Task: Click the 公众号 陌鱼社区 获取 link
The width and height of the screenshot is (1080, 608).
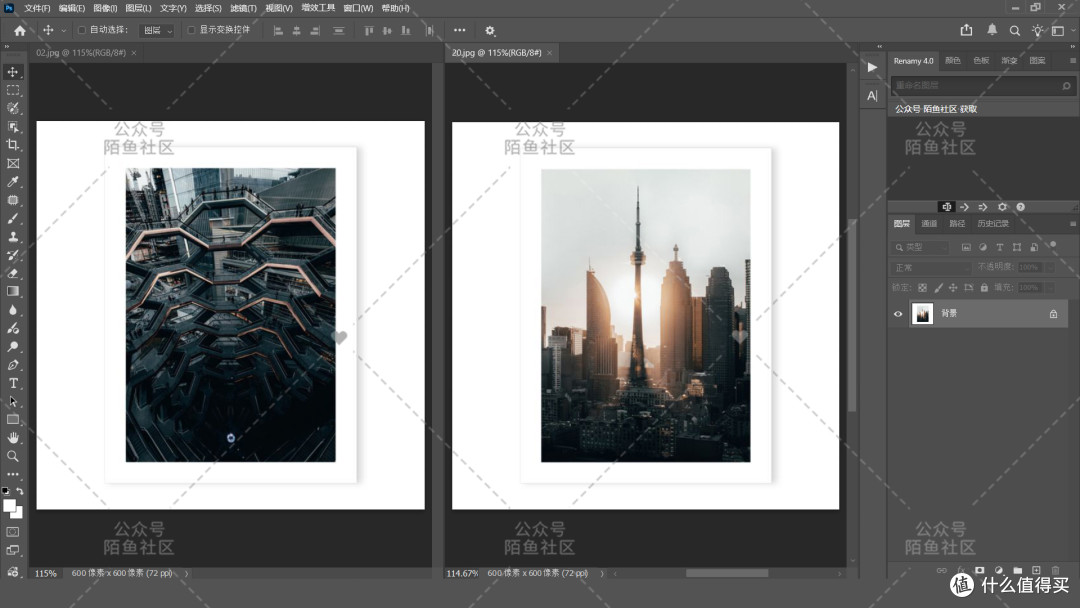Action: [x=935, y=109]
